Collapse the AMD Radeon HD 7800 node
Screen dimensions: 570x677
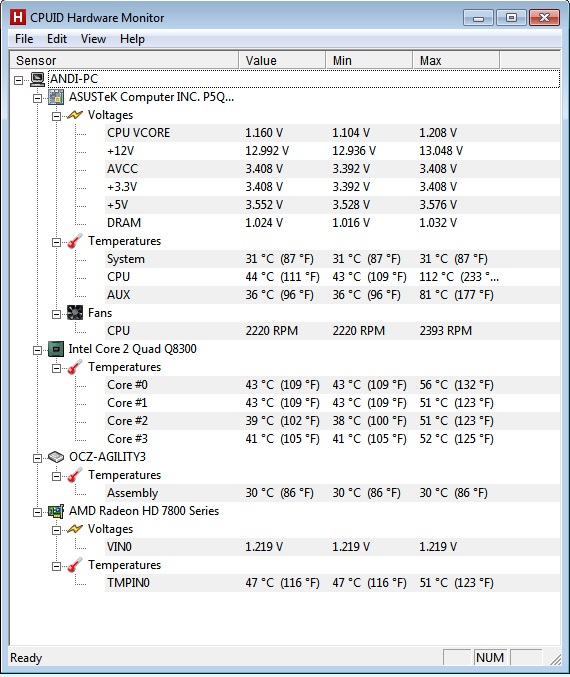point(38,512)
